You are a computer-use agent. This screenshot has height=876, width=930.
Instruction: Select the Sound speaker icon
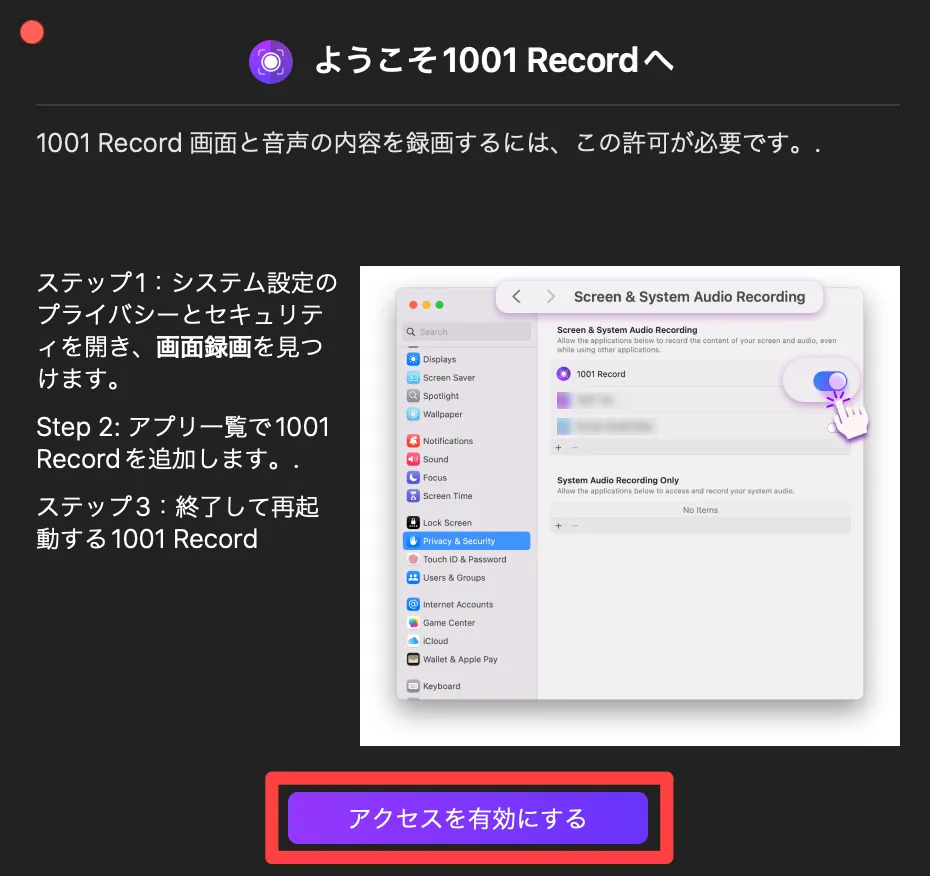point(413,459)
